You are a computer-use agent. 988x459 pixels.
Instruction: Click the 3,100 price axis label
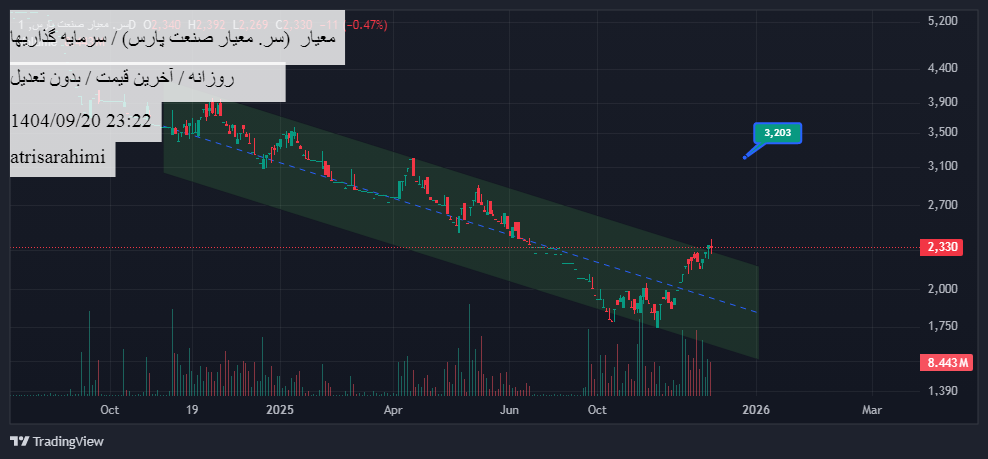pos(943,166)
